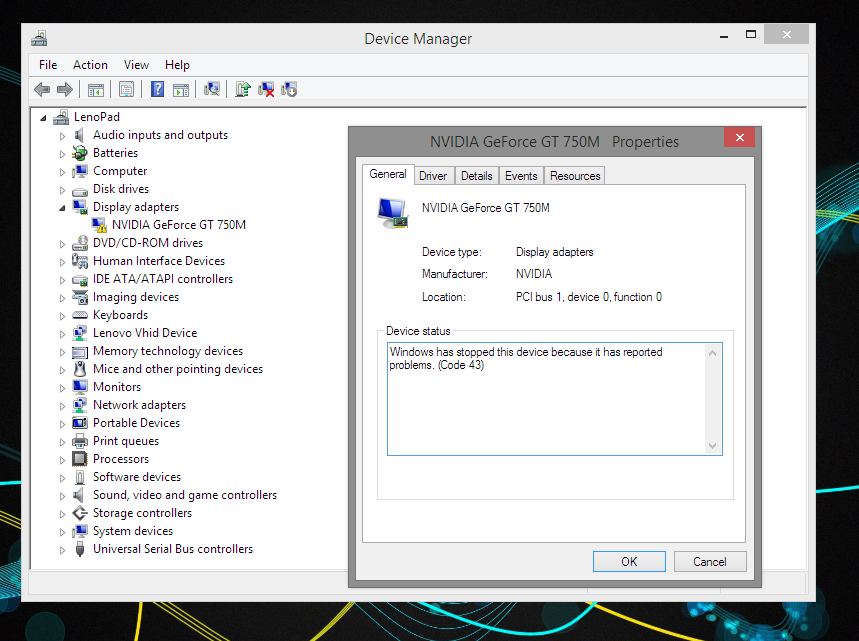Screen dimensions: 859x641
Task: Select the Imaging devices icon
Action: [x=80, y=297]
